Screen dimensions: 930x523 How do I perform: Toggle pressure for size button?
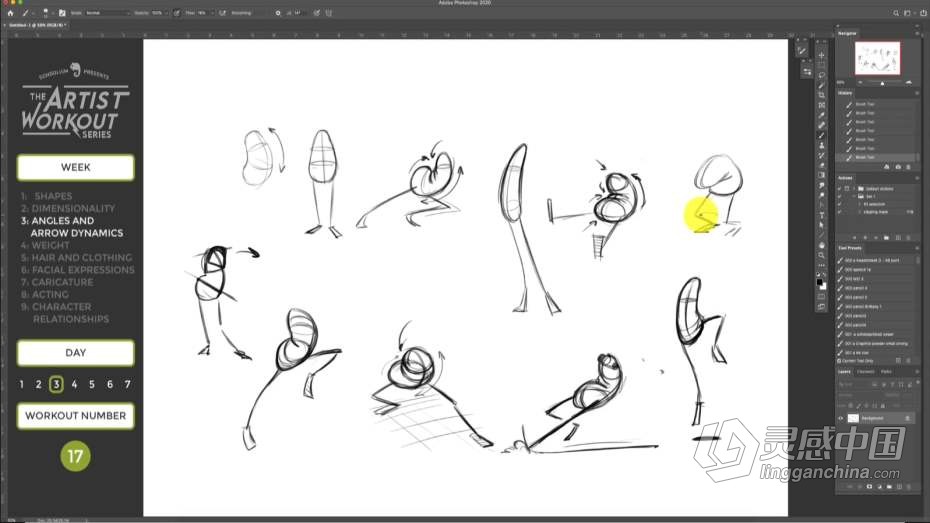(x=317, y=13)
